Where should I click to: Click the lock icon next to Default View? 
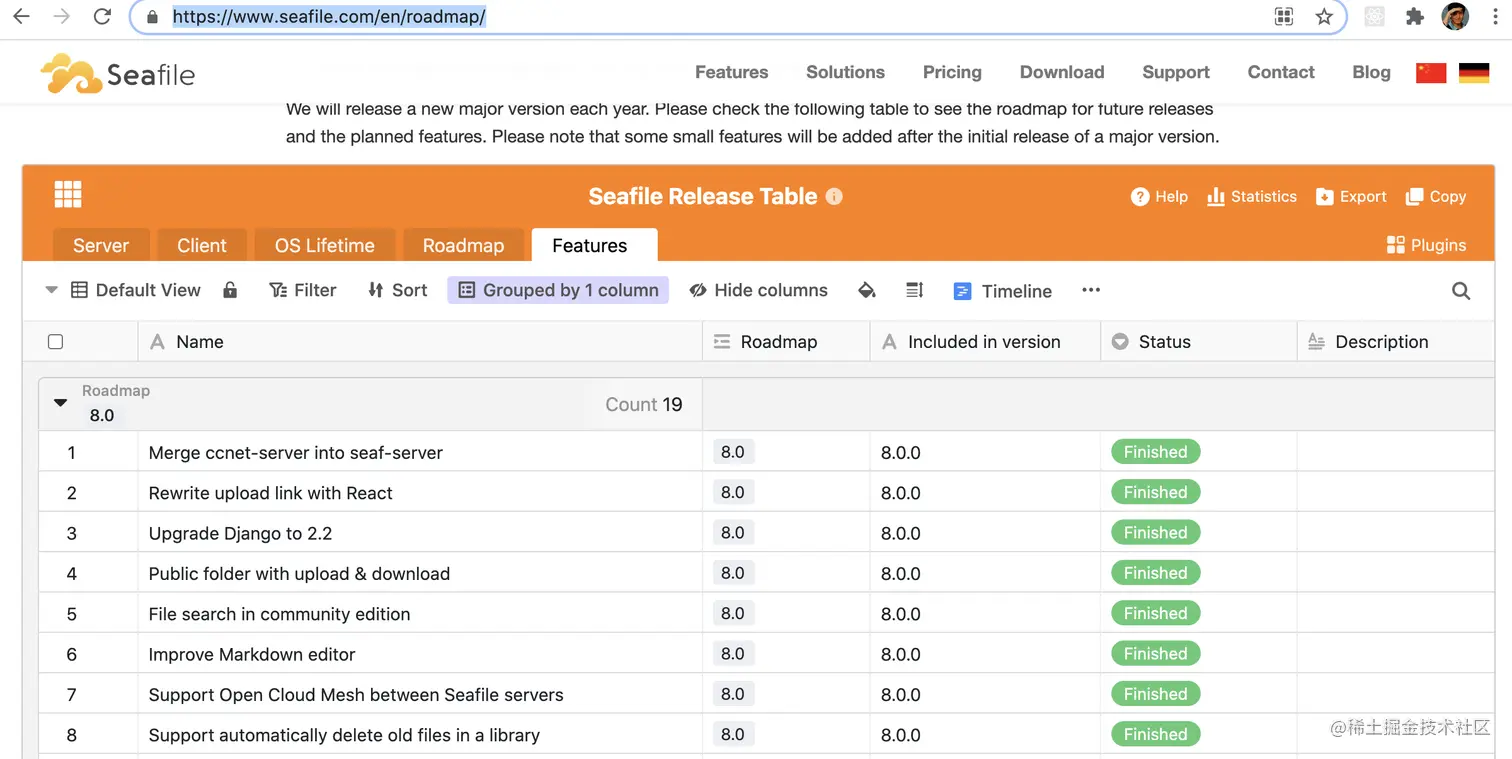point(230,290)
